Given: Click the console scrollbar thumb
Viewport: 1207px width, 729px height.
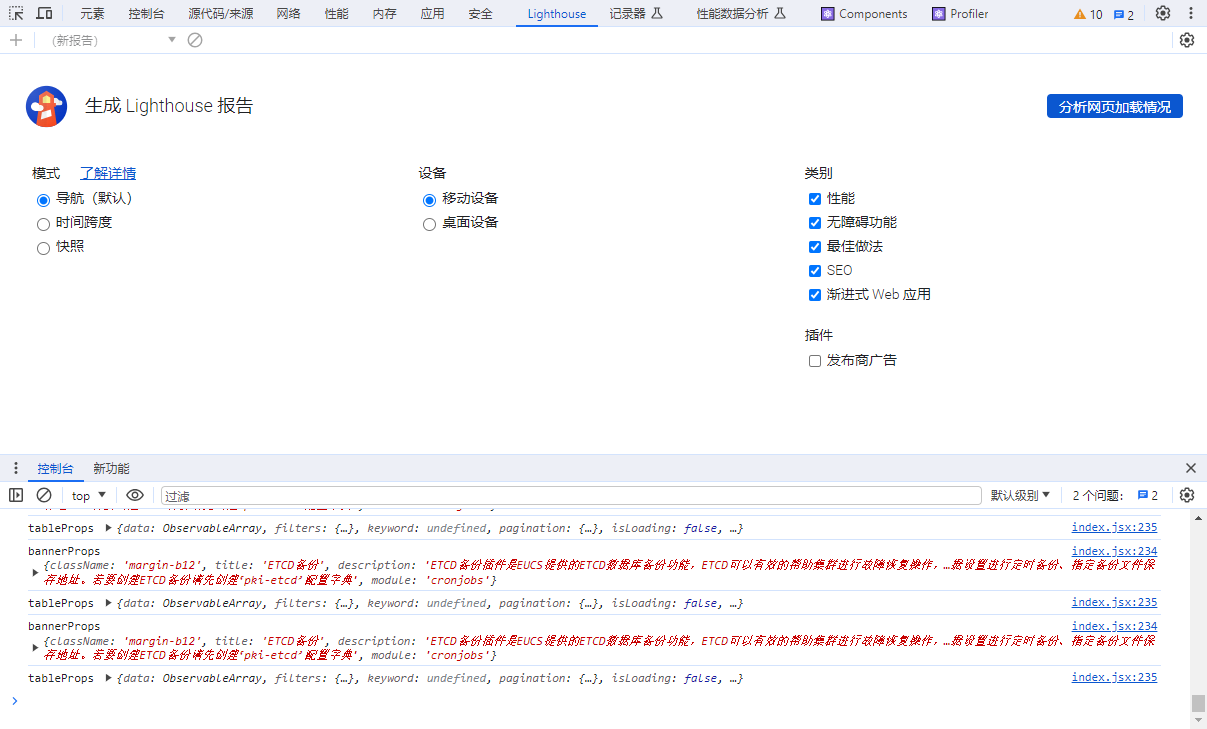Looking at the screenshot, I should tap(1198, 703).
